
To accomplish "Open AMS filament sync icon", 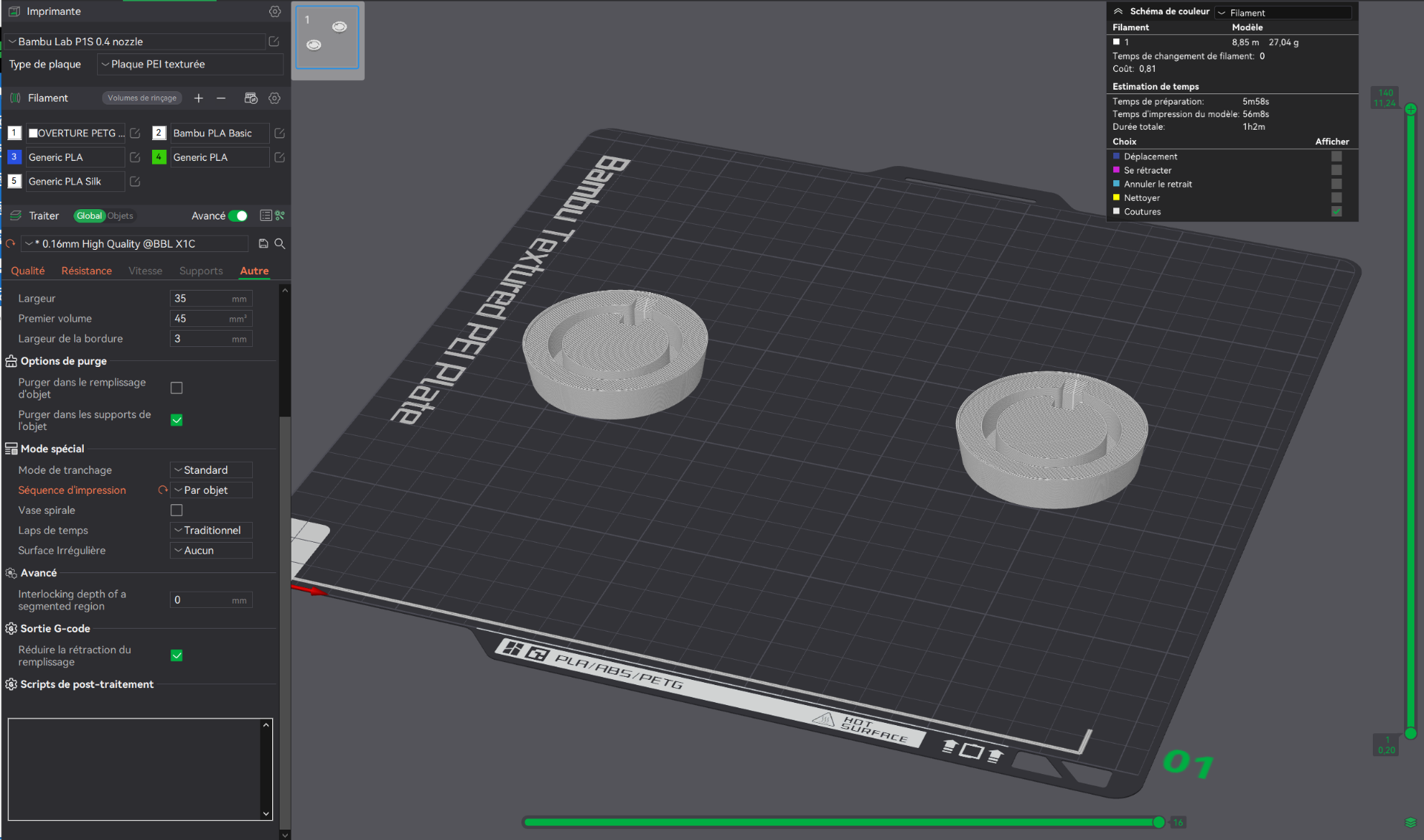I will (x=251, y=98).
